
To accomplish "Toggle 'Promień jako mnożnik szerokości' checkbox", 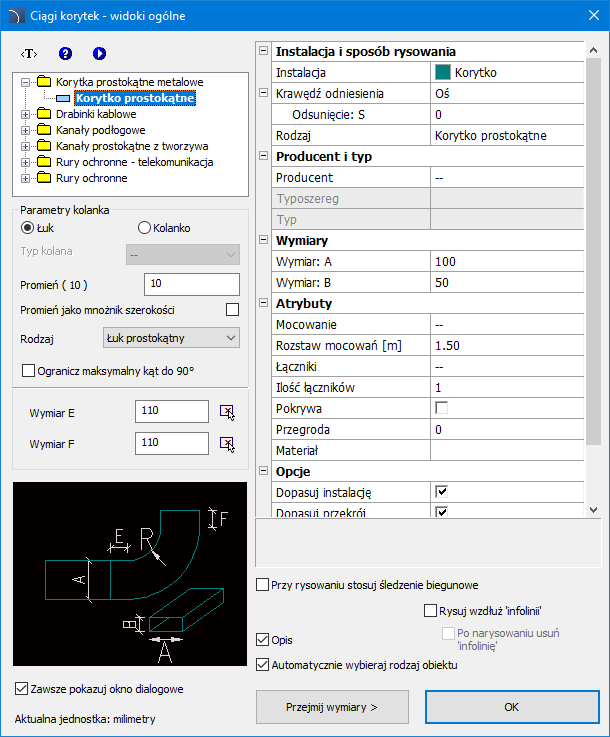I will tap(232, 310).
